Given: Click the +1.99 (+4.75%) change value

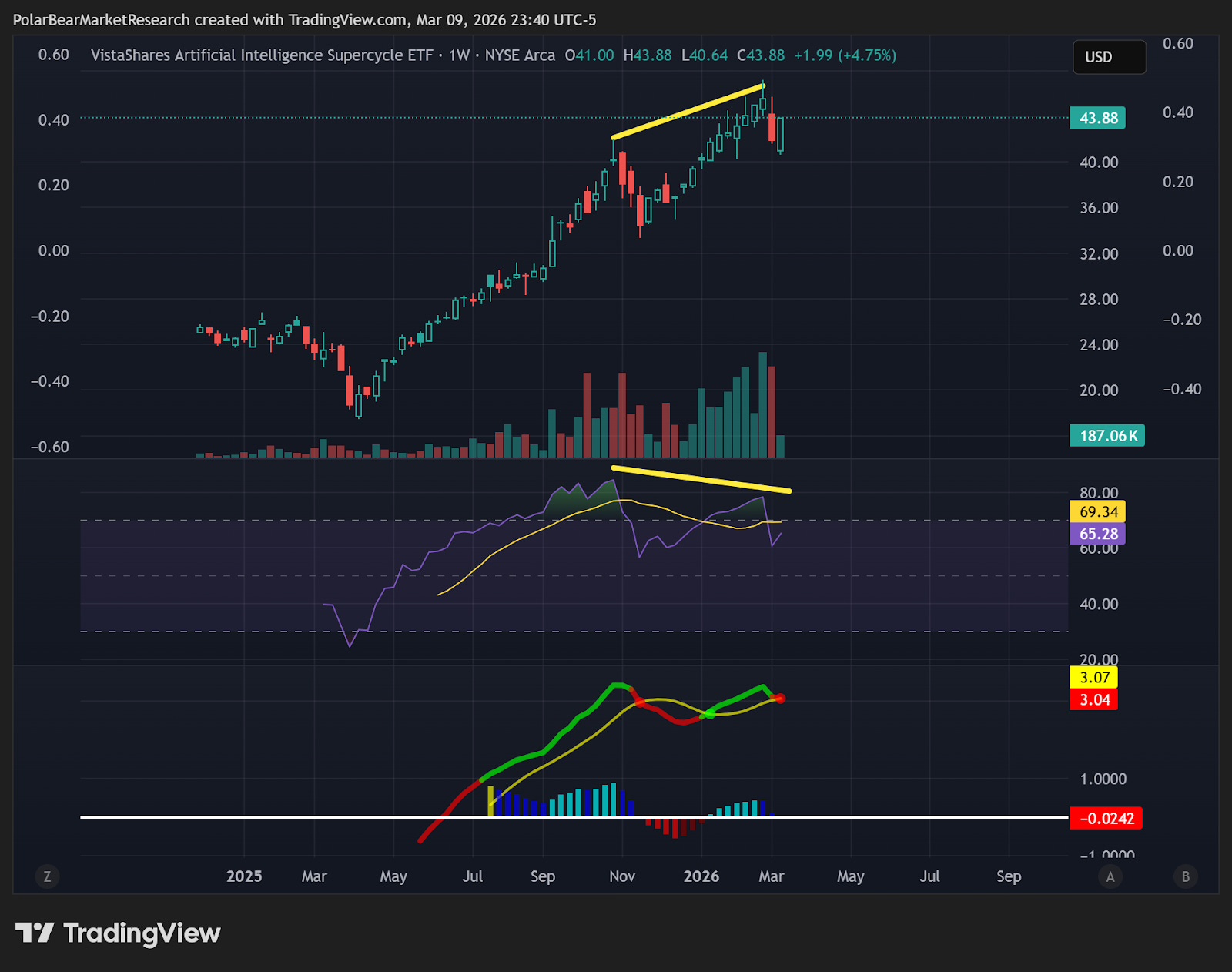Looking at the screenshot, I should (x=845, y=55).
